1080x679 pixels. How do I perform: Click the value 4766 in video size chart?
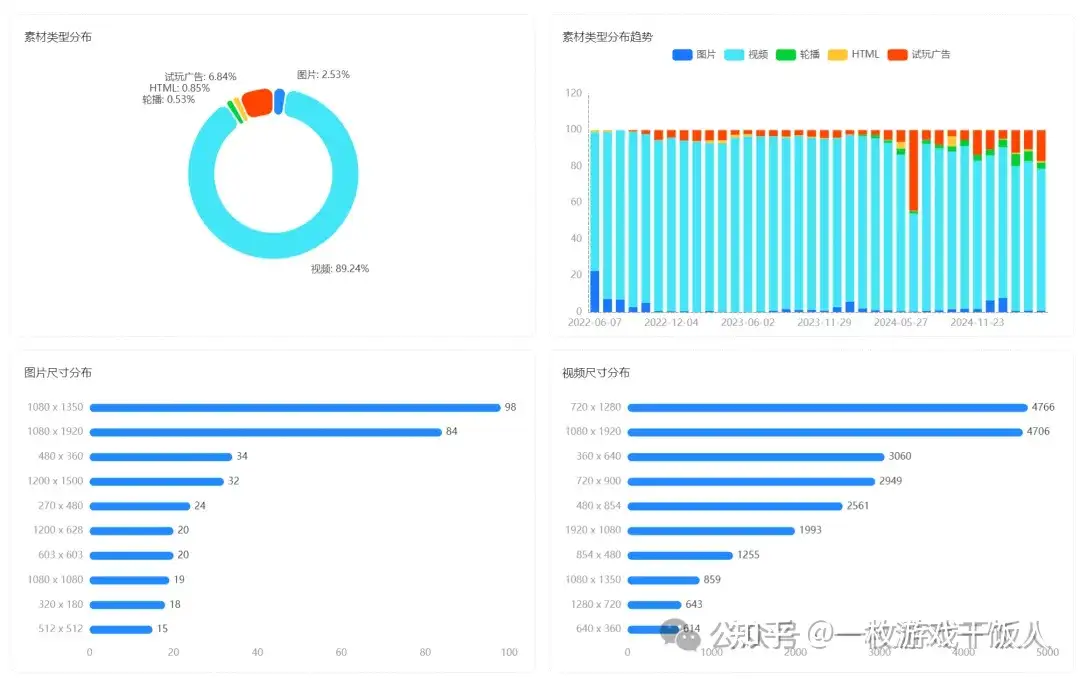click(1043, 407)
